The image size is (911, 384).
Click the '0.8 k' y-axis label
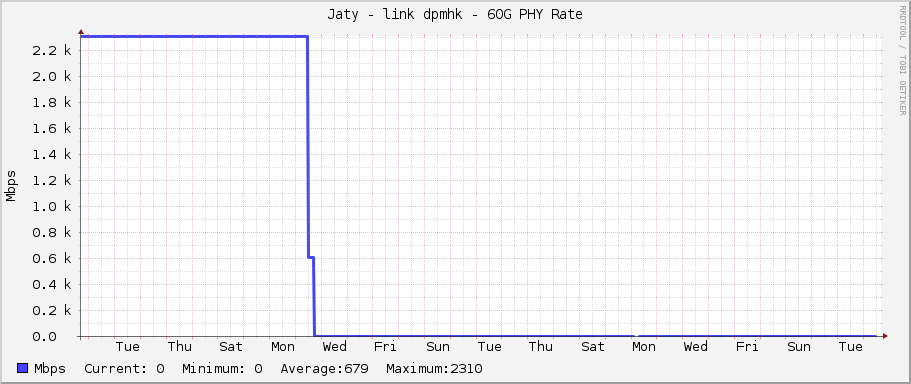(52, 232)
